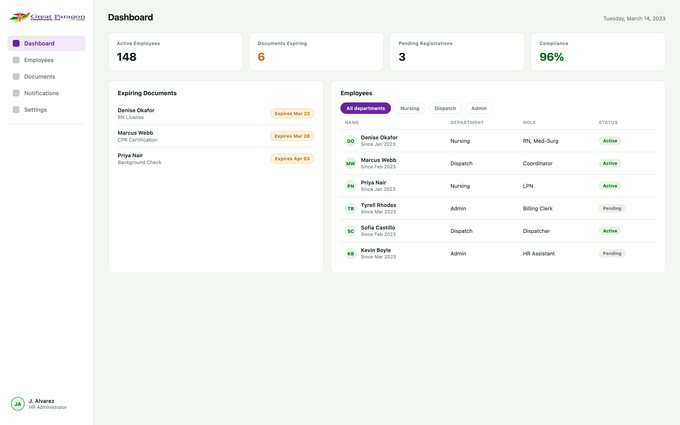Click Sofia Castillo's SC avatar
This screenshot has height=425, width=680.
(350, 231)
